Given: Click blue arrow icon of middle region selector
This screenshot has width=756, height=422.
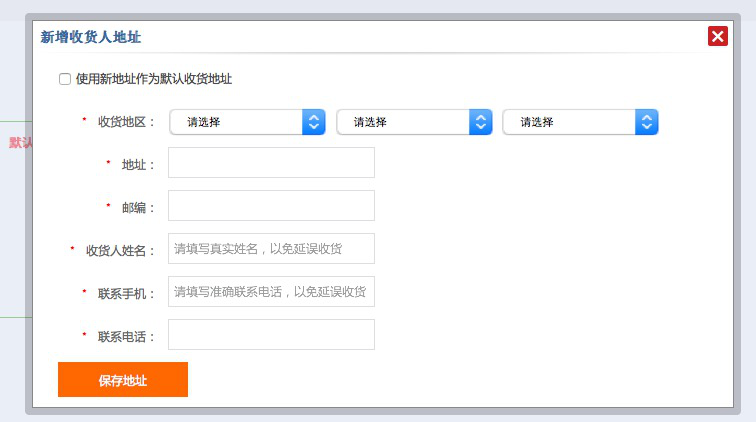Looking at the screenshot, I should 481,122.
